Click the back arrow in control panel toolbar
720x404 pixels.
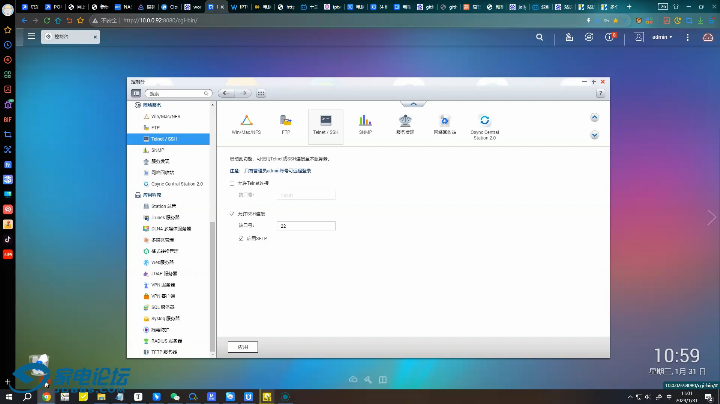coord(226,93)
